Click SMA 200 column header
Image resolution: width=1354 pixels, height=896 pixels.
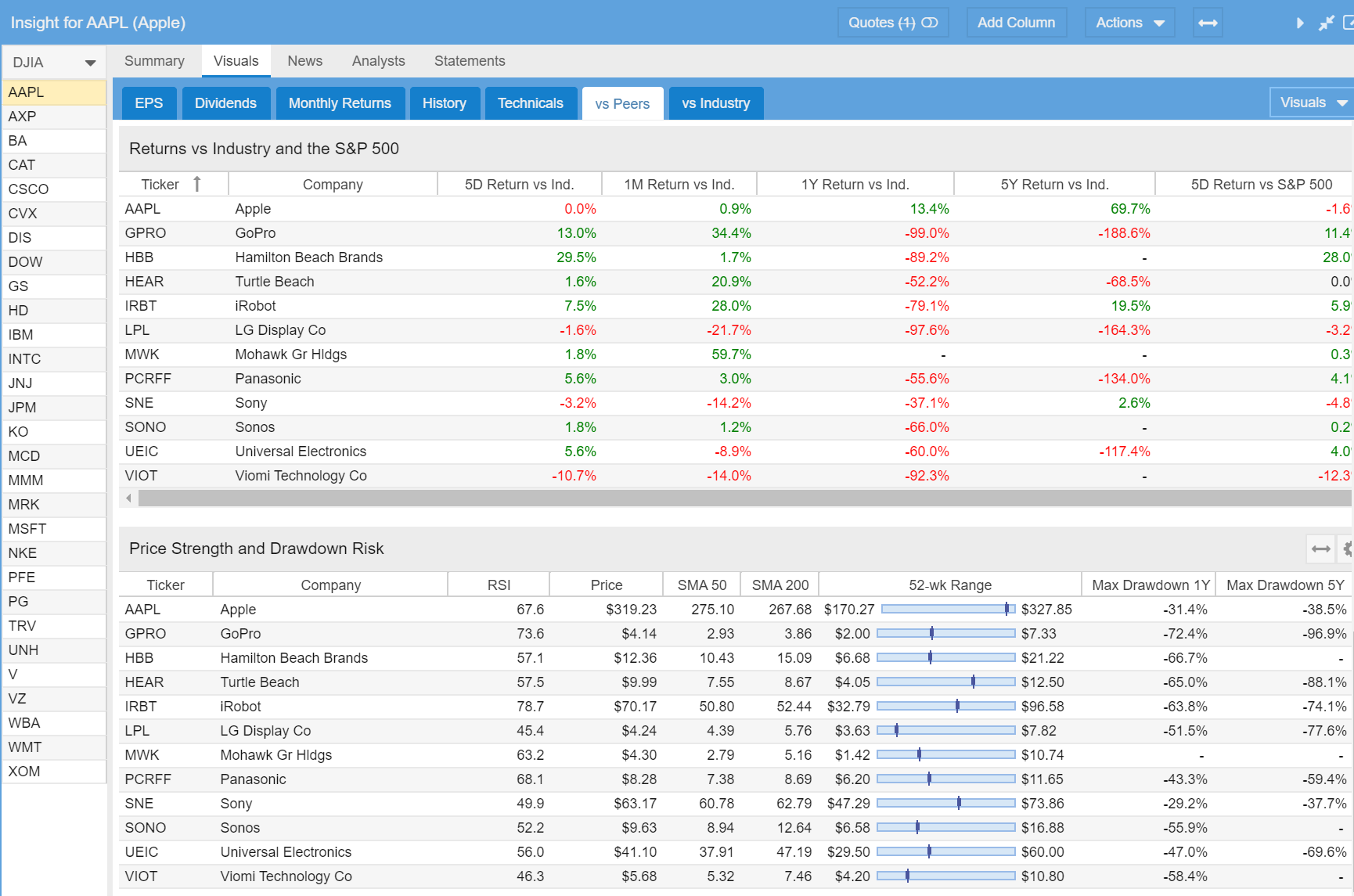click(780, 585)
